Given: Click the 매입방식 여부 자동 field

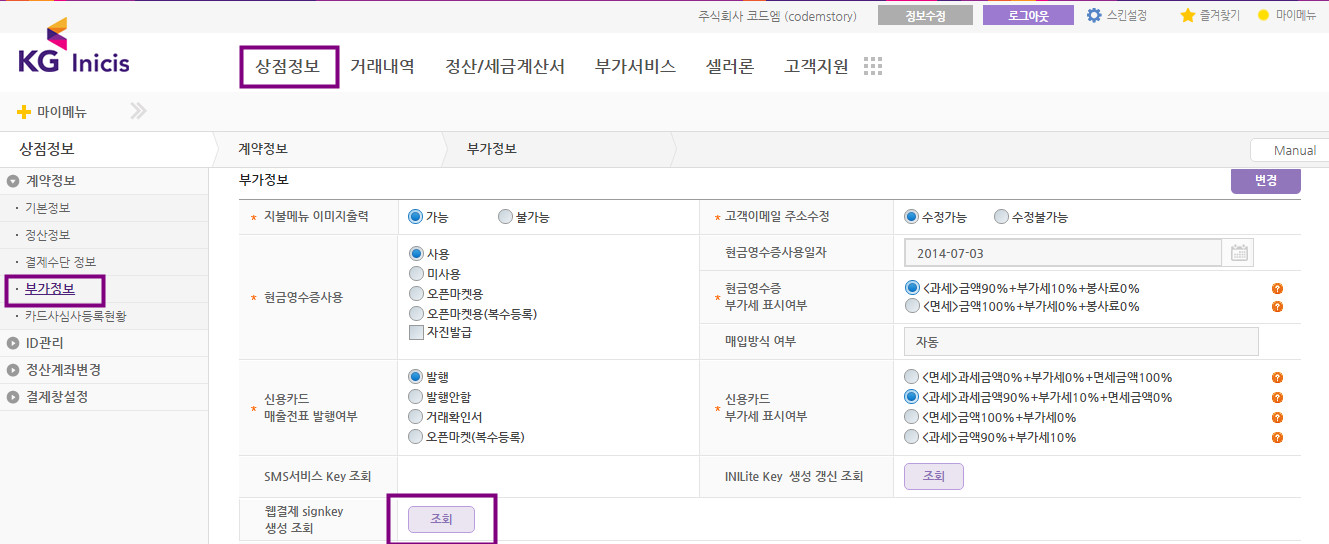Looking at the screenshot, I should 1081,342.
